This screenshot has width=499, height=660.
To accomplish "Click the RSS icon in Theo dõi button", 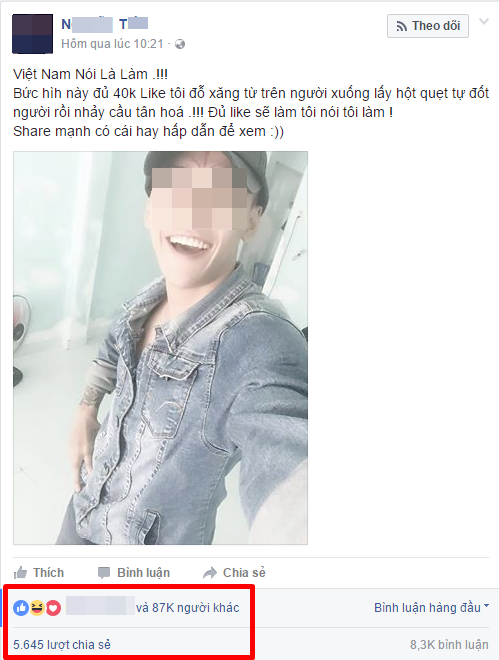I will 401,26.
